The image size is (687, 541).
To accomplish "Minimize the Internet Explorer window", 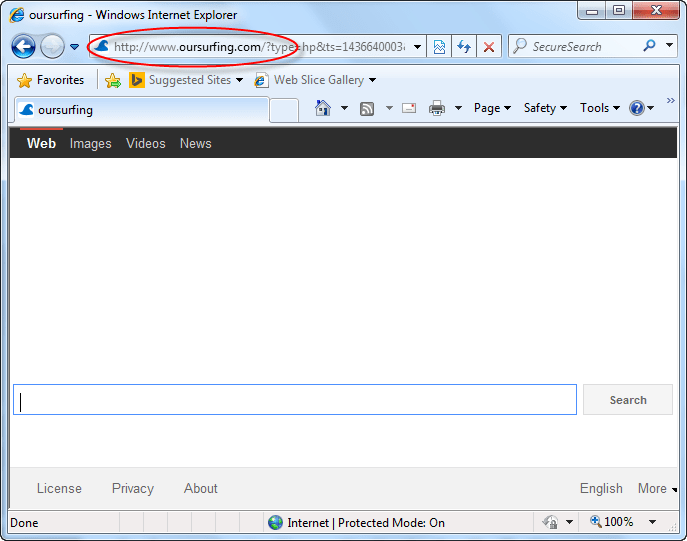I will [592, 11].
